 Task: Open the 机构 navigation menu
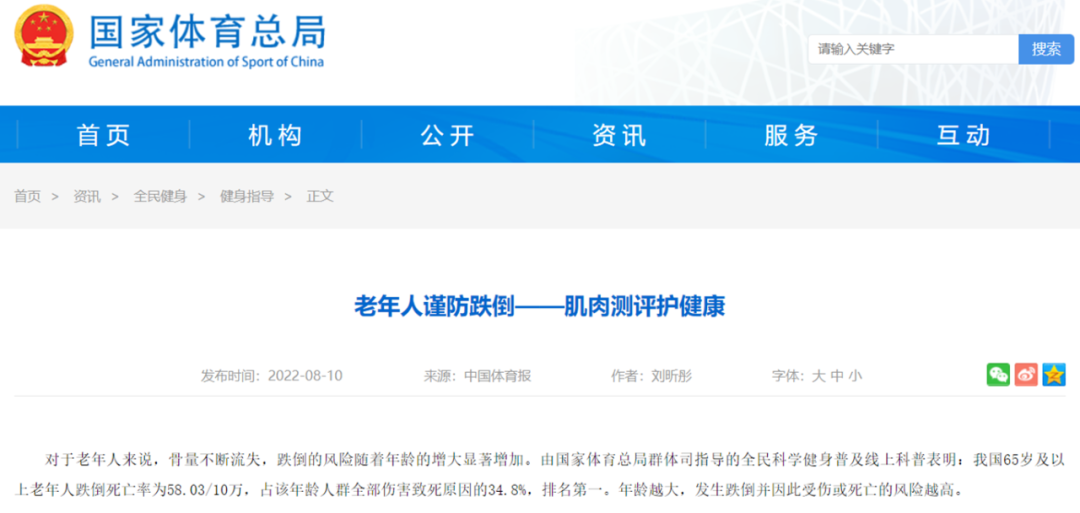click(275, 135)
